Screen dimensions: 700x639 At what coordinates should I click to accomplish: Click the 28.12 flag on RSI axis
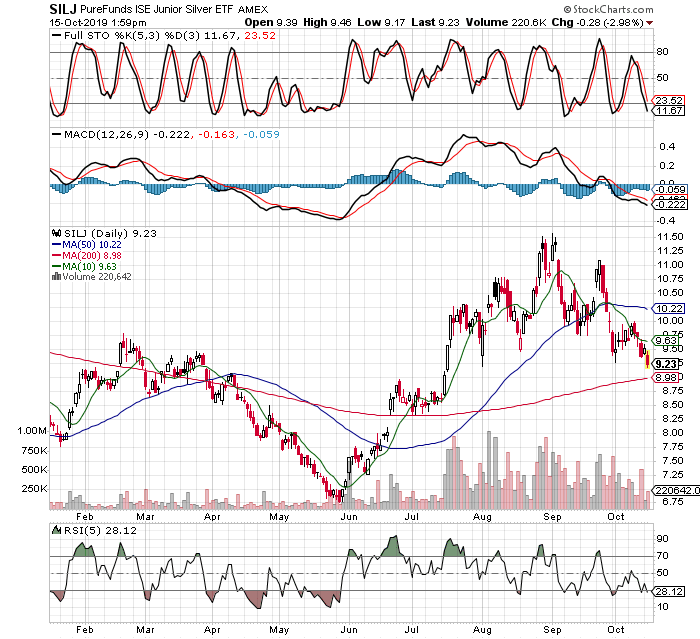(x=669, y=592)
